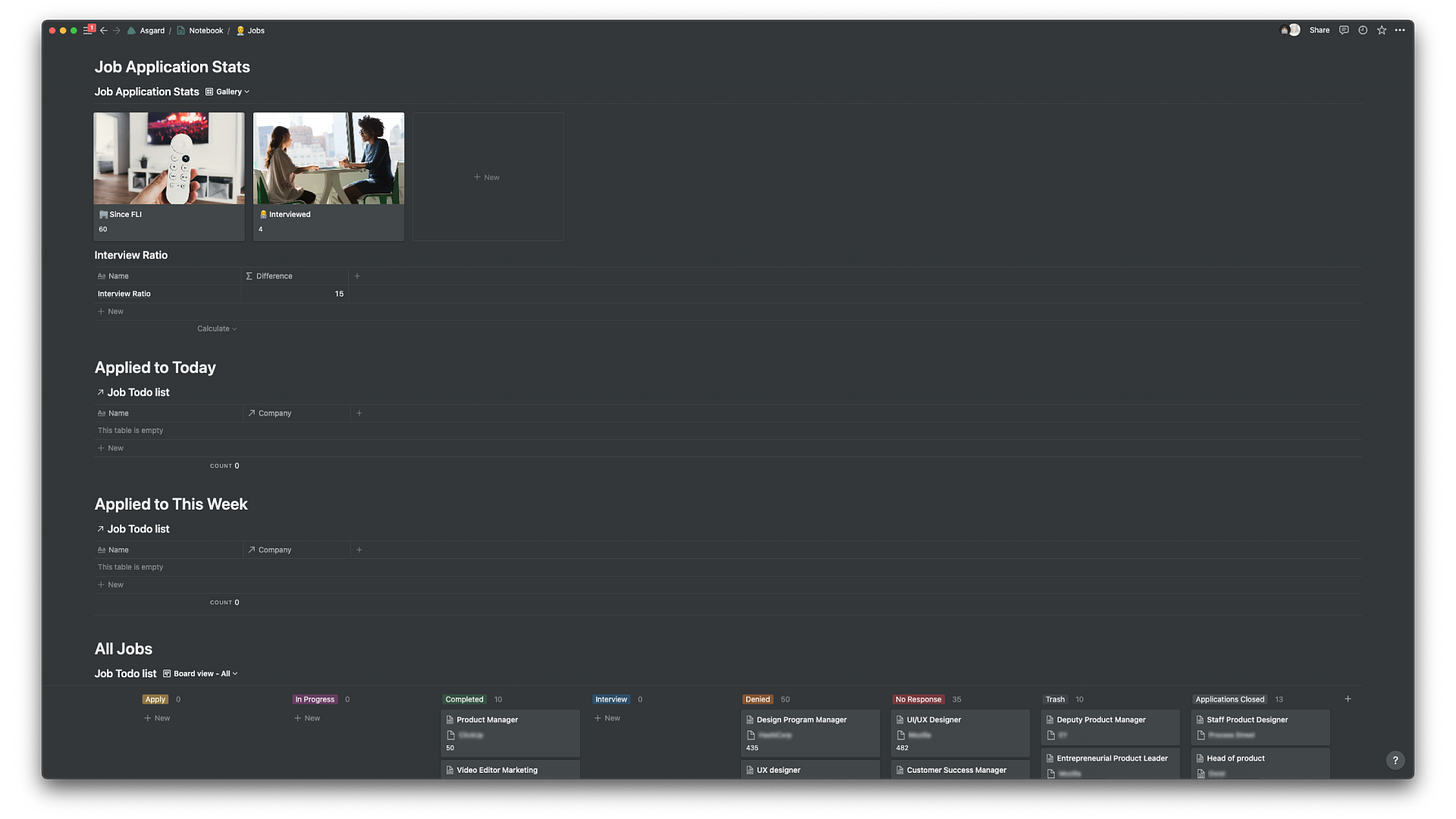Add a new board group with plus icon

tap(1348, 699)
